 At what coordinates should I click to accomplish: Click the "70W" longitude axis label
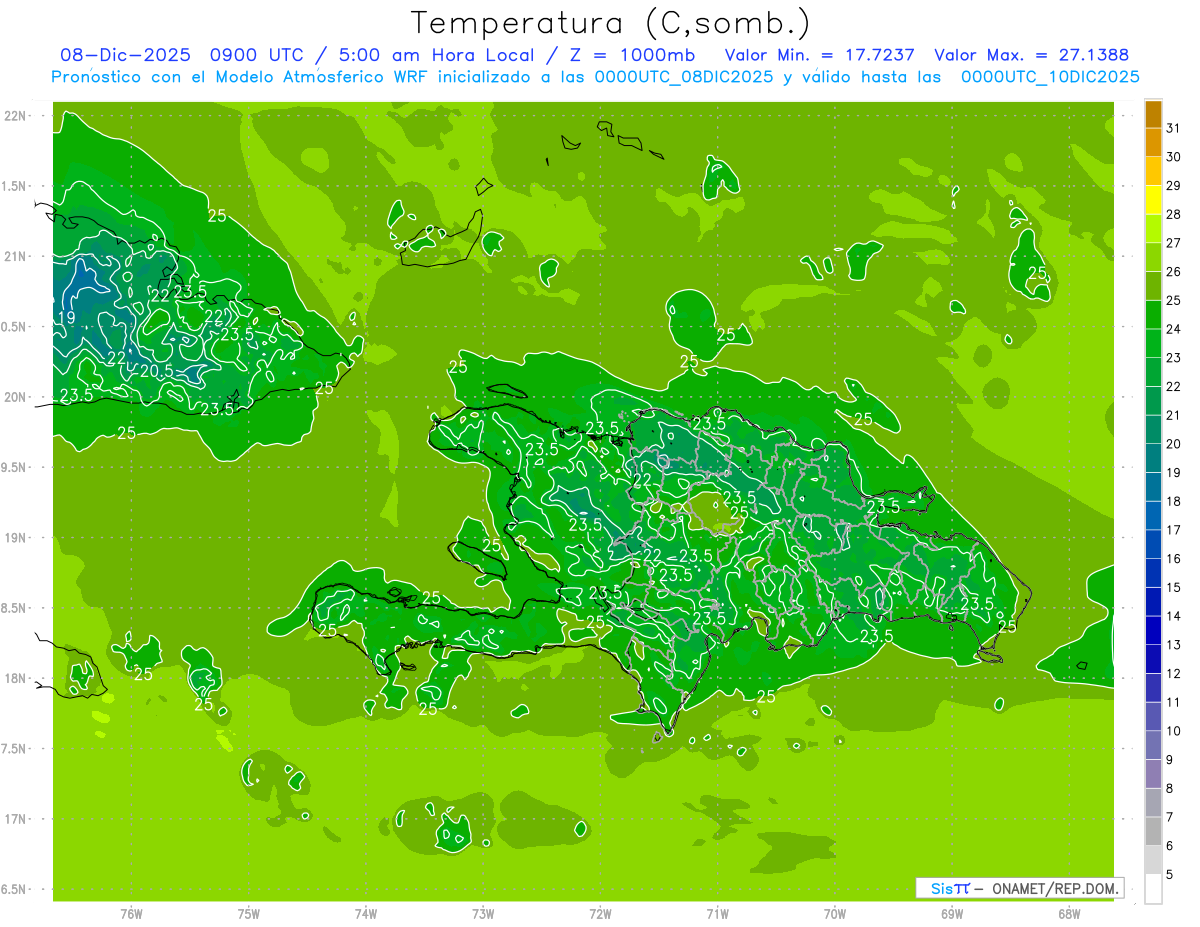tap(835, 913)
